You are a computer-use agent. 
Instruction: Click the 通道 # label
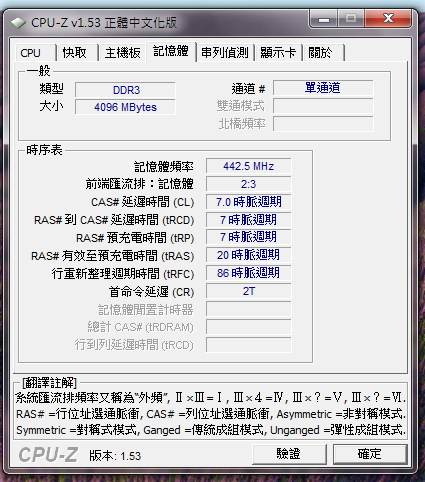click(x=248, y=89)
